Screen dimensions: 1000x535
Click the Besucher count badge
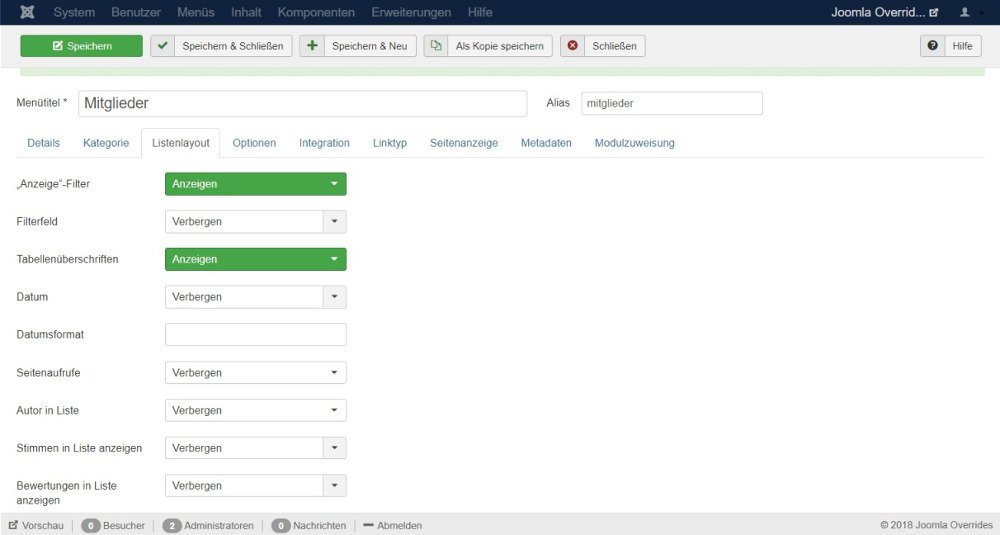91,525
